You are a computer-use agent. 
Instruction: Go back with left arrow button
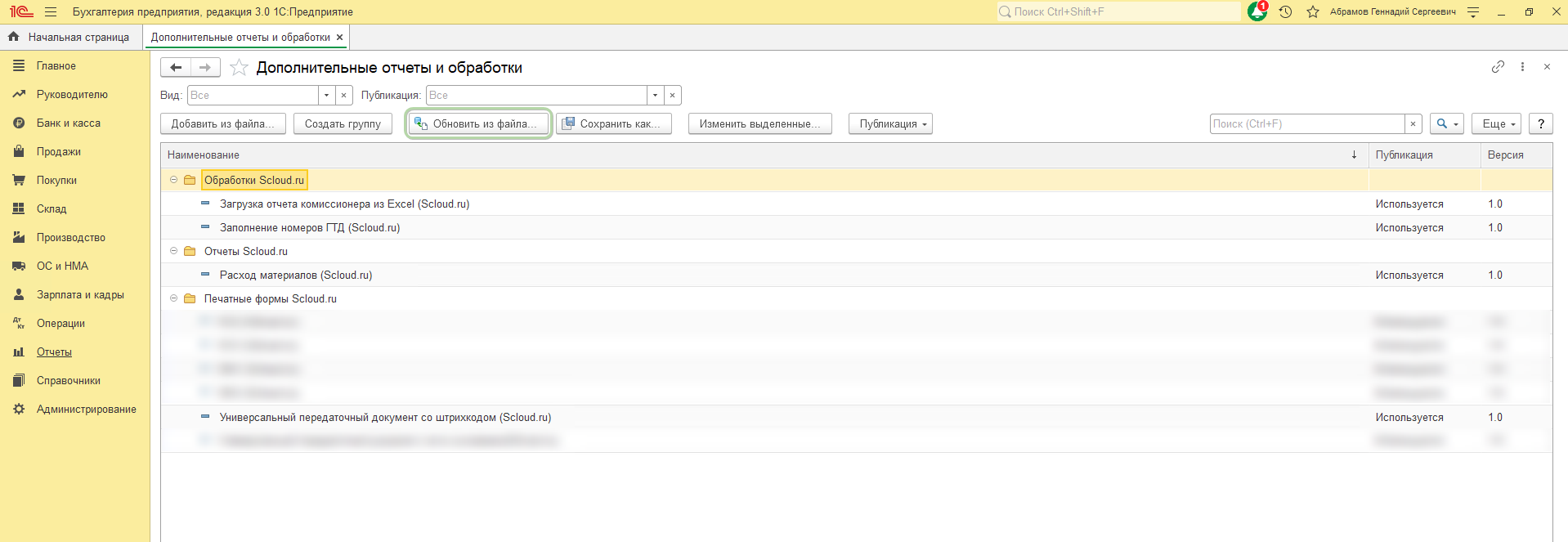pyautogui.click(x=176, y=67)
